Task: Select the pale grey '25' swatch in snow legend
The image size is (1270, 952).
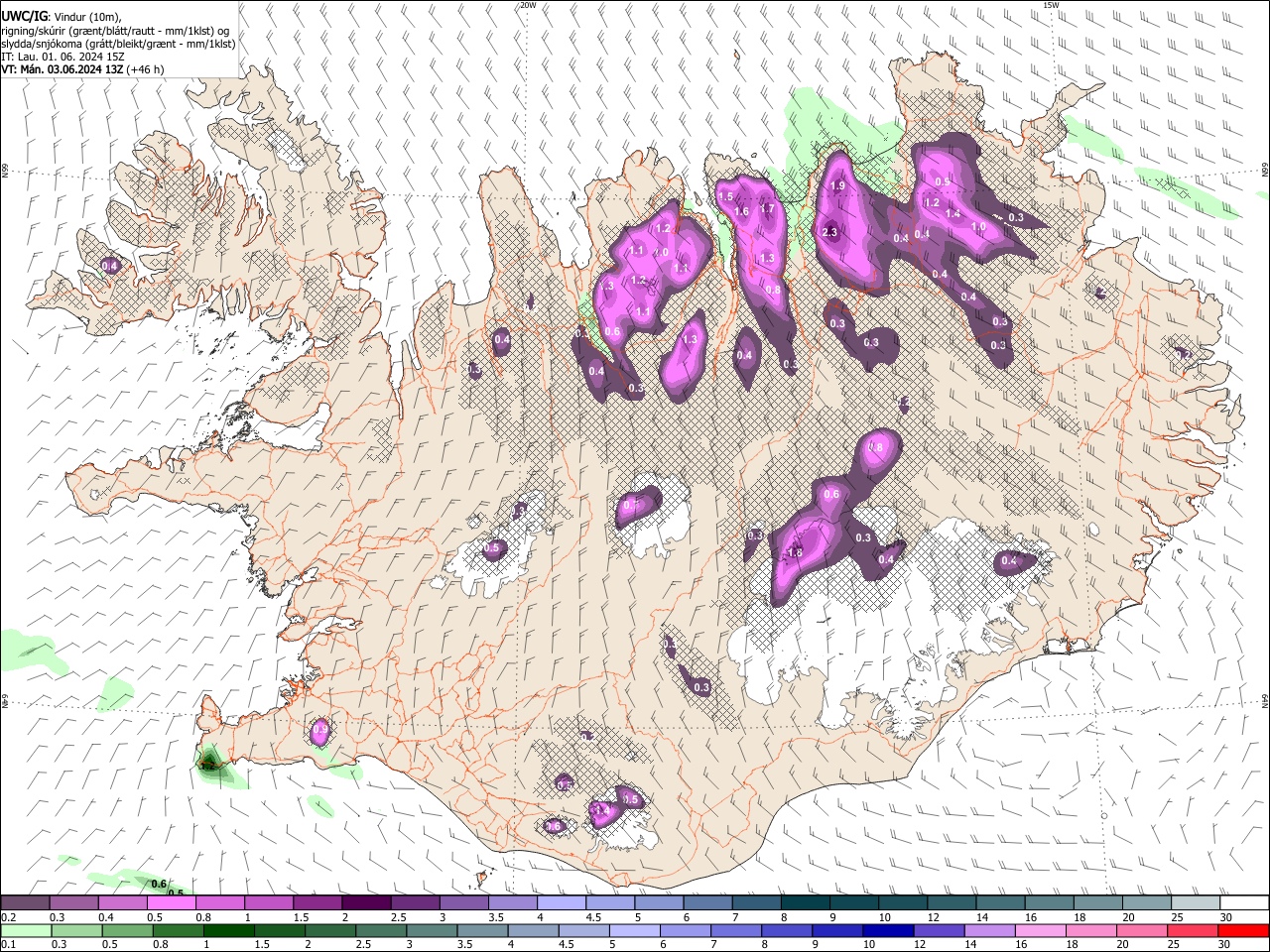Action: (x=1196, y=902)
